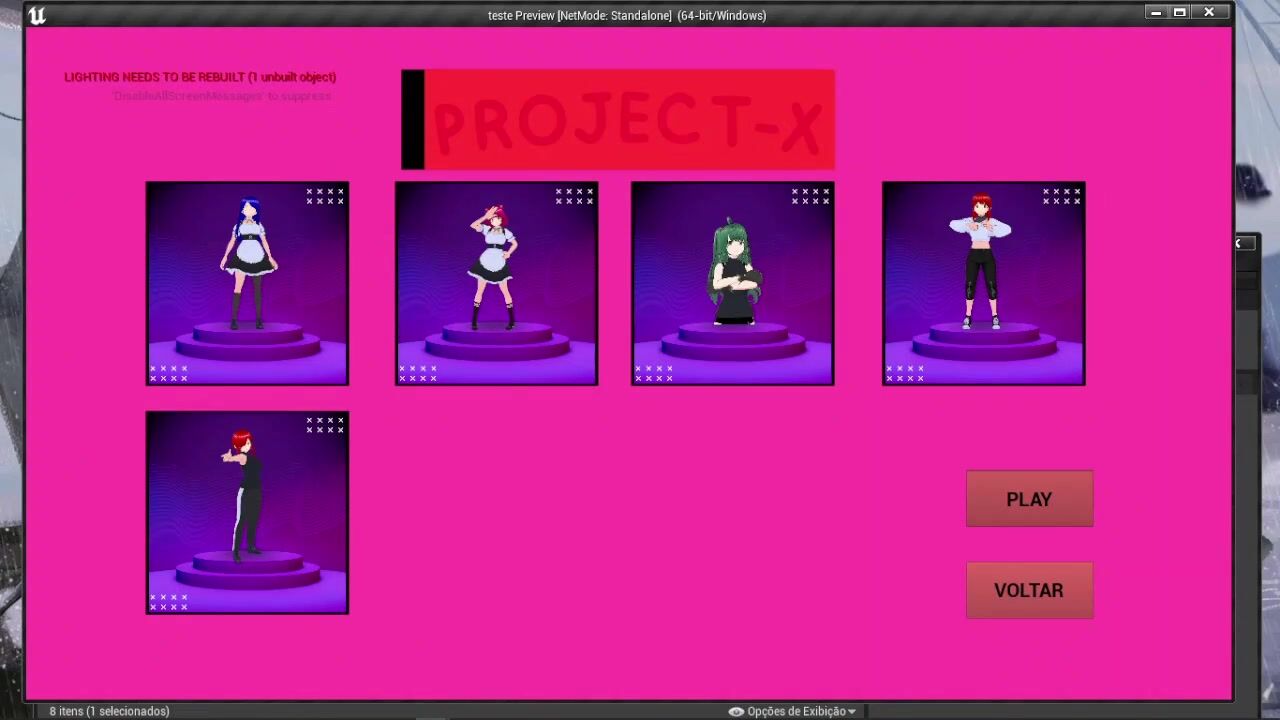The image size is (1280, 720).
Task: Click the black bar left of PROJECT-X banner
Action: click(412, 120)
